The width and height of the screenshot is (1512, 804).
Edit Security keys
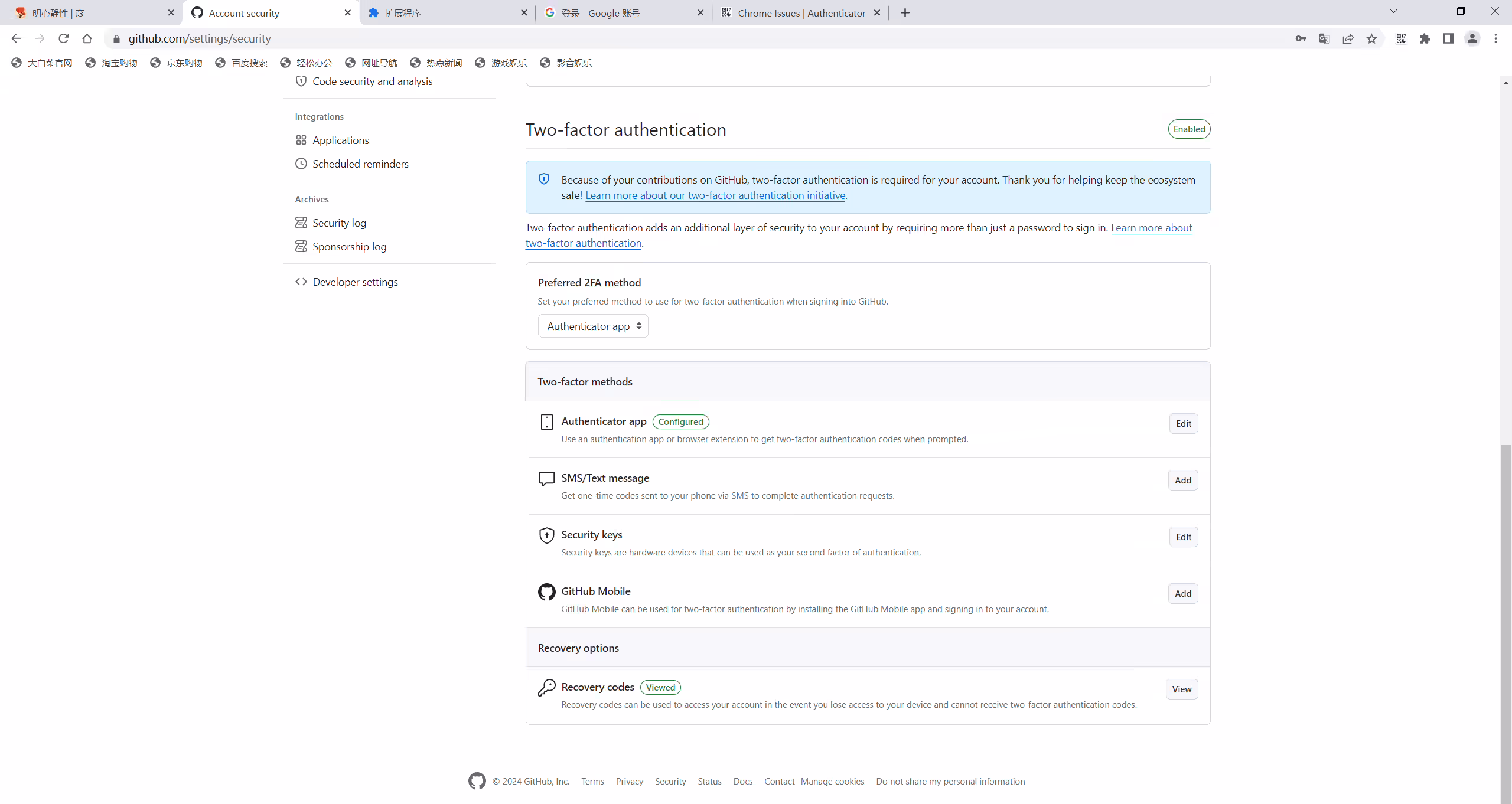[1184, 537]
